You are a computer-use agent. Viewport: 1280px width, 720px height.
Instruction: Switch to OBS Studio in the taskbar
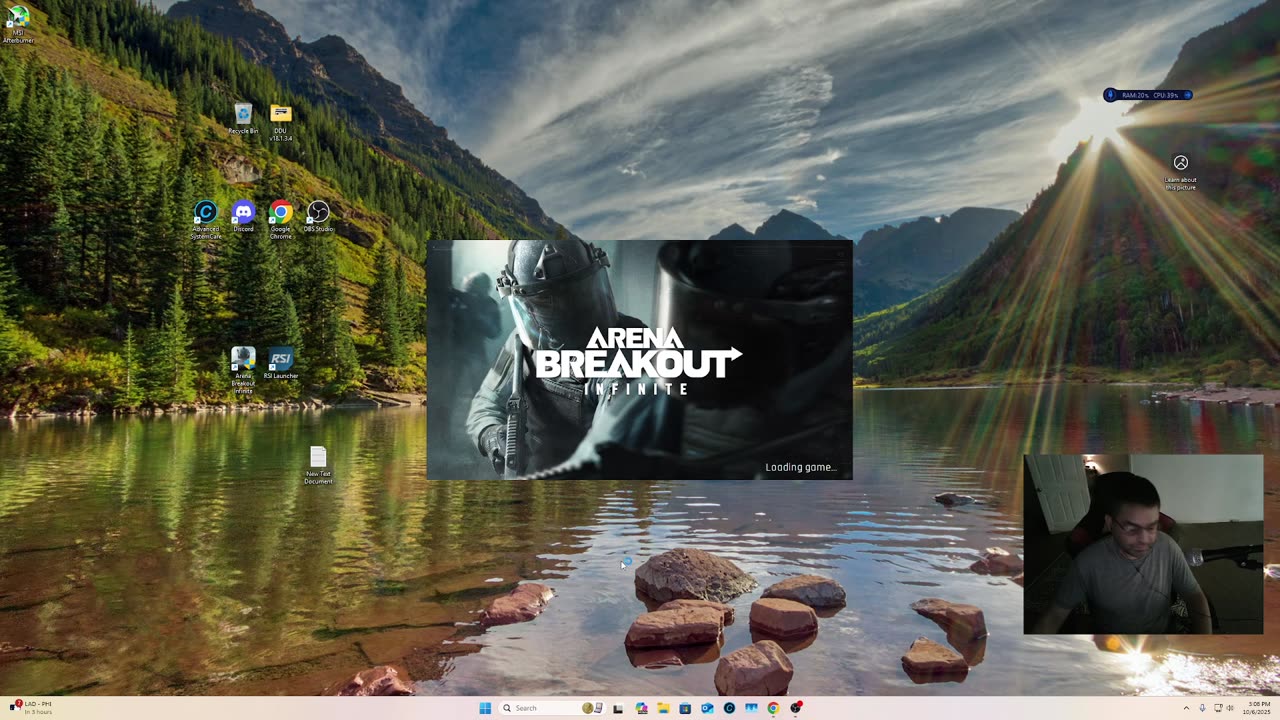(796, 708)
